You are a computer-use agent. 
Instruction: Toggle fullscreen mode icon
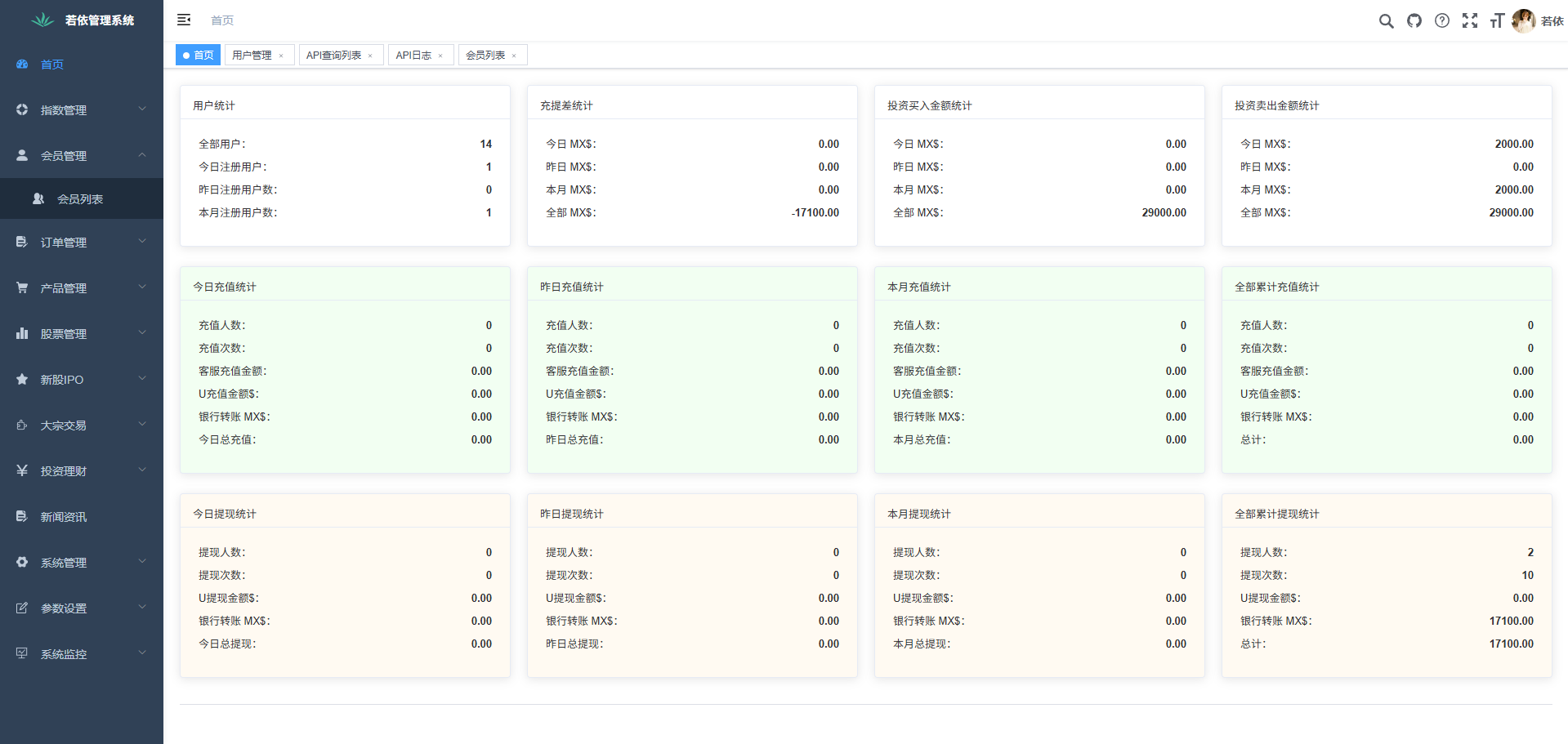1470,21
